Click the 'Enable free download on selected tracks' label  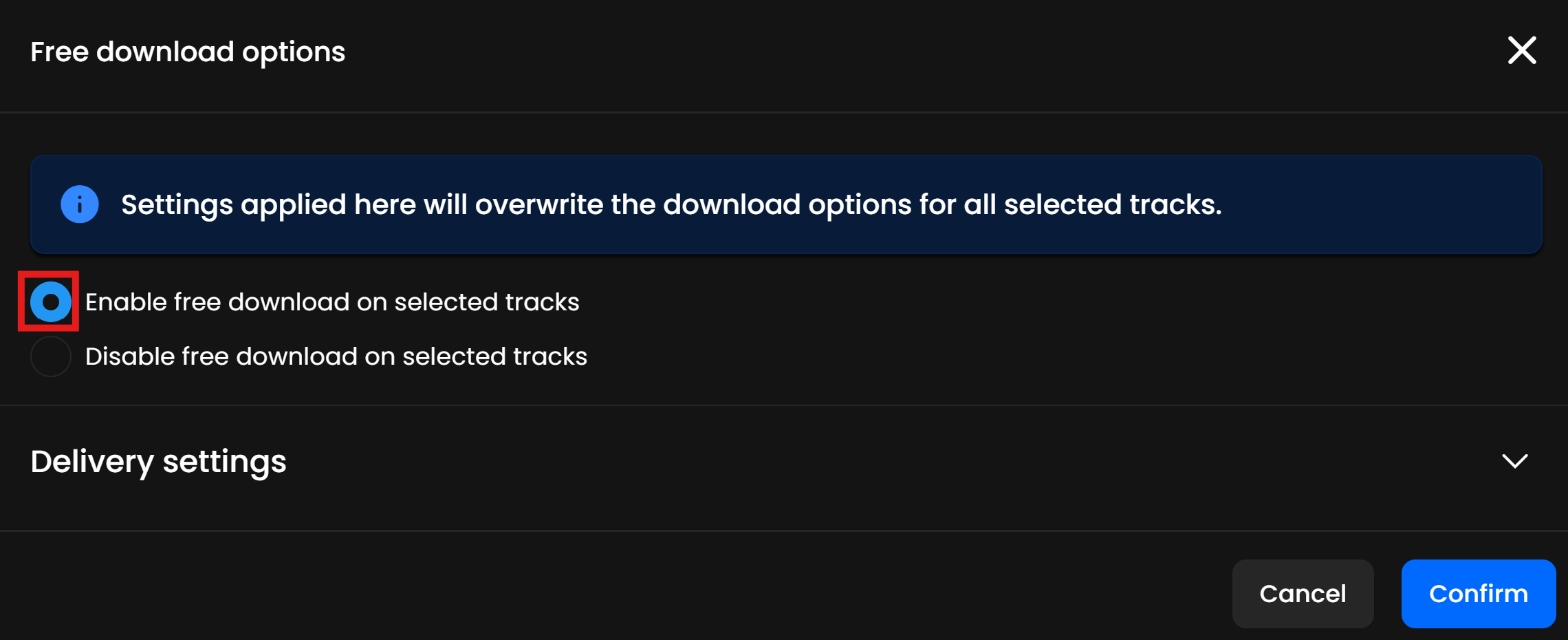click(332, 302)
